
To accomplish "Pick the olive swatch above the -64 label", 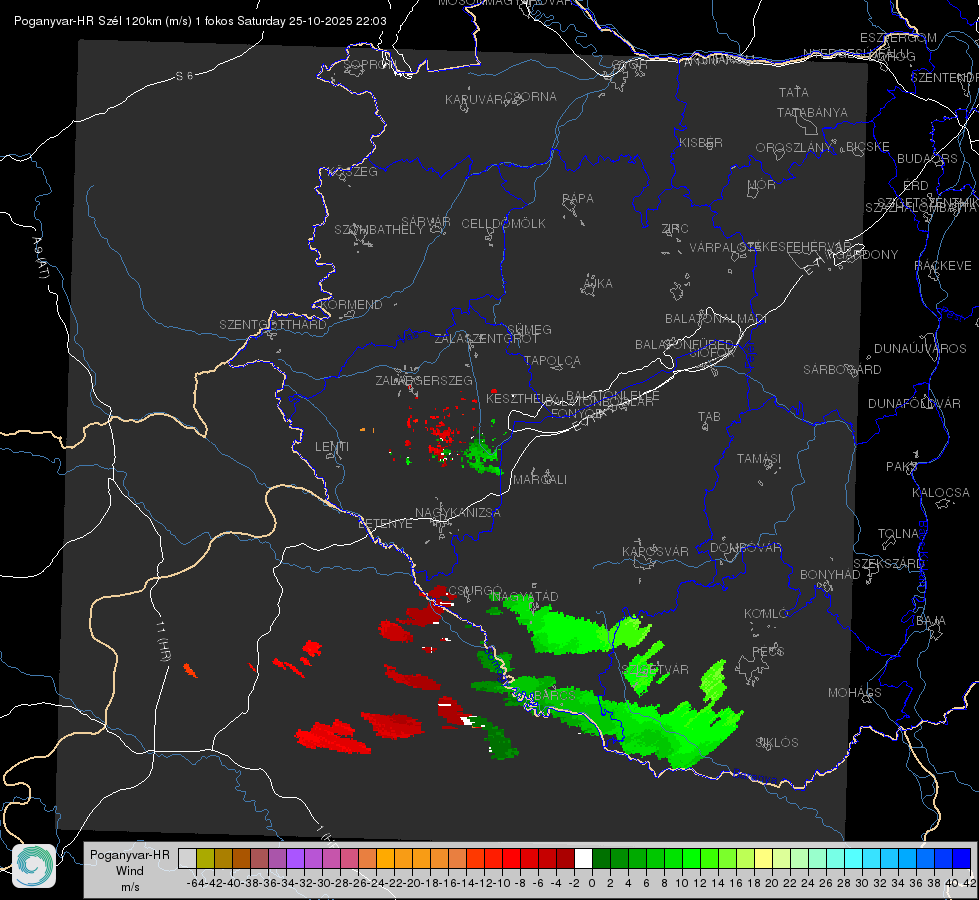I will click(x=205, y=858).
